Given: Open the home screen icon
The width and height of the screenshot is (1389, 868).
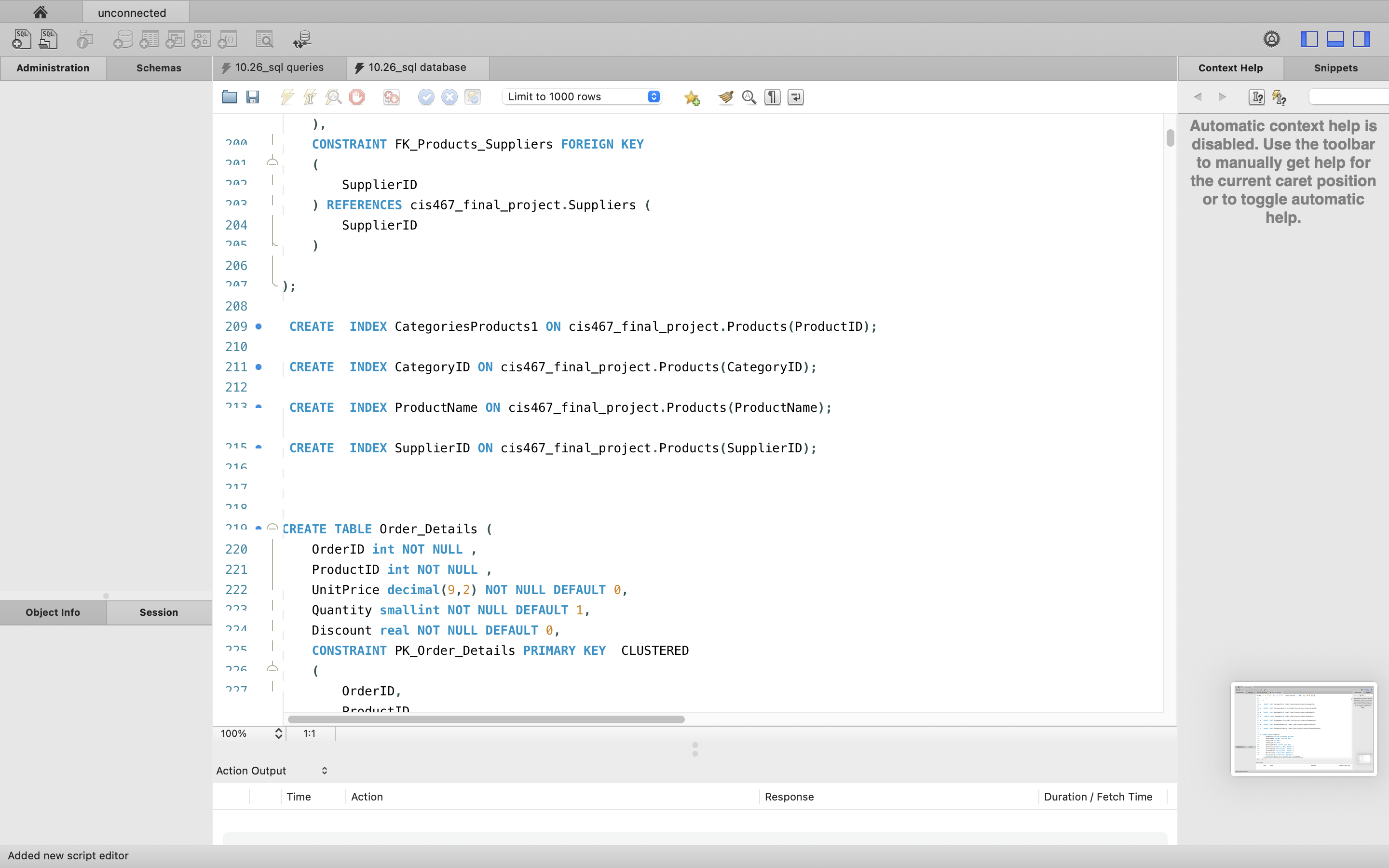Looking at the screenshot, I should point(40,12).
